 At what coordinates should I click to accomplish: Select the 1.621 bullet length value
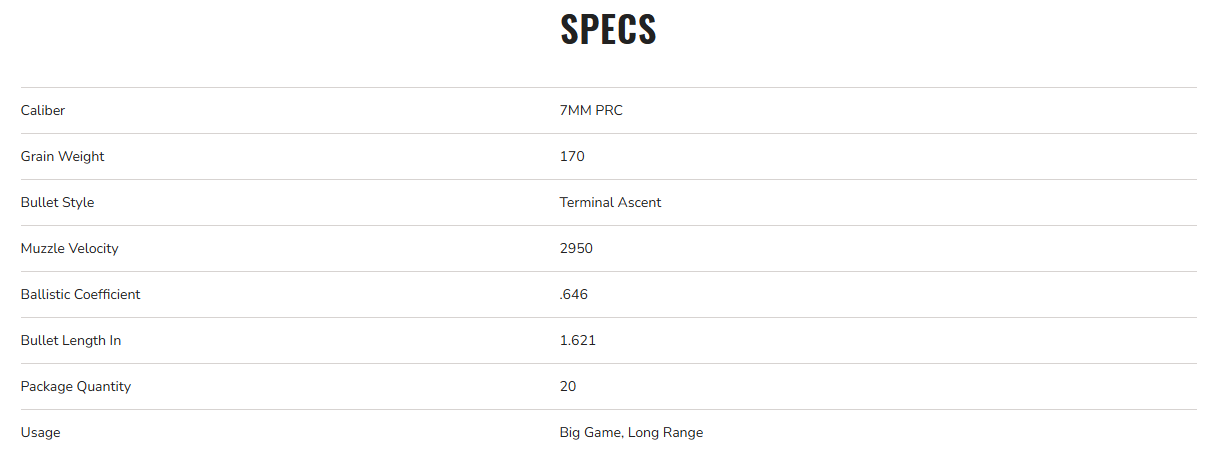[x=578, y=340]
